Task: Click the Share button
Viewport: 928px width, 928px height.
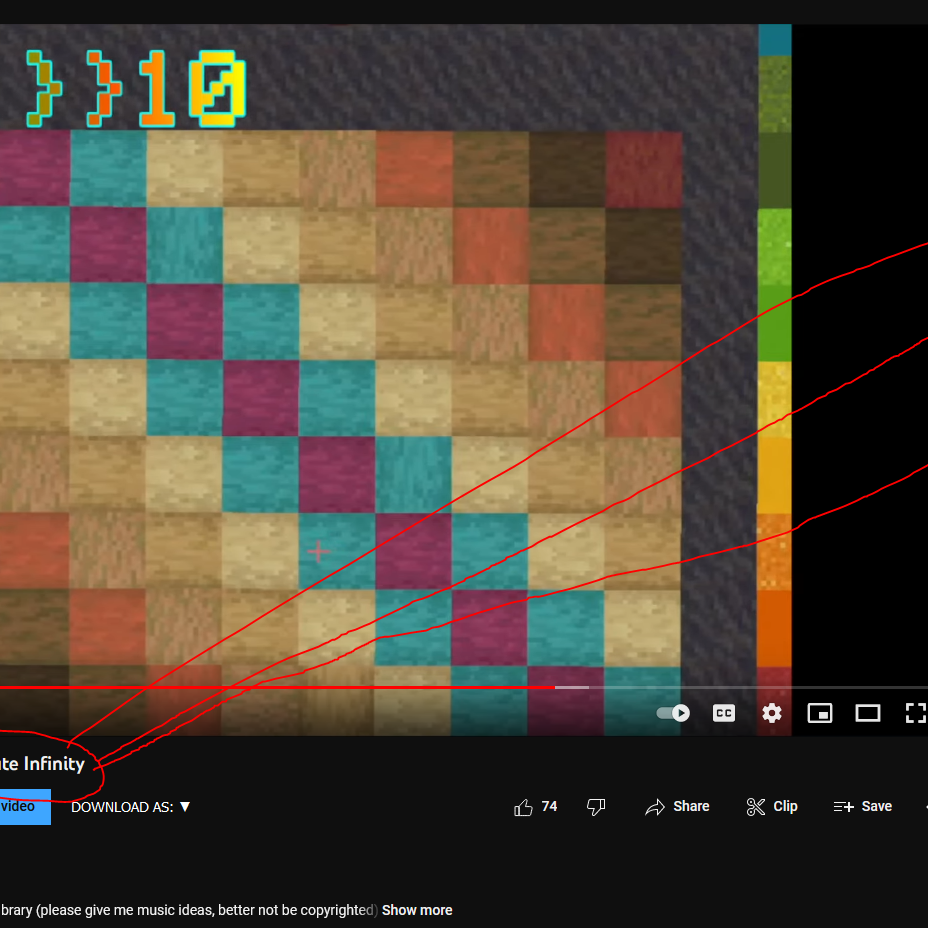Action: 677,807
